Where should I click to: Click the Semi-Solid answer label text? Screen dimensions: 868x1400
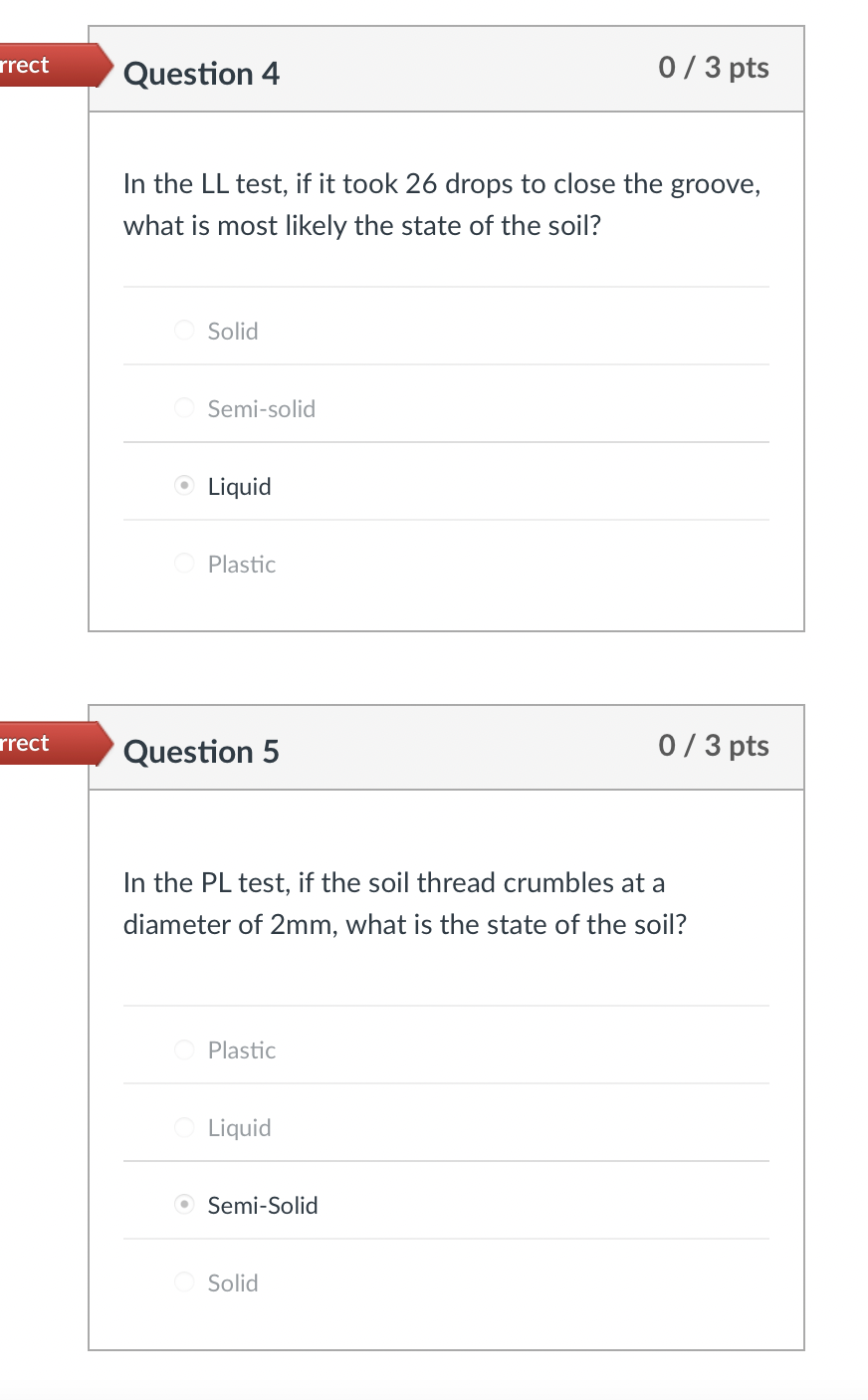262,1205
